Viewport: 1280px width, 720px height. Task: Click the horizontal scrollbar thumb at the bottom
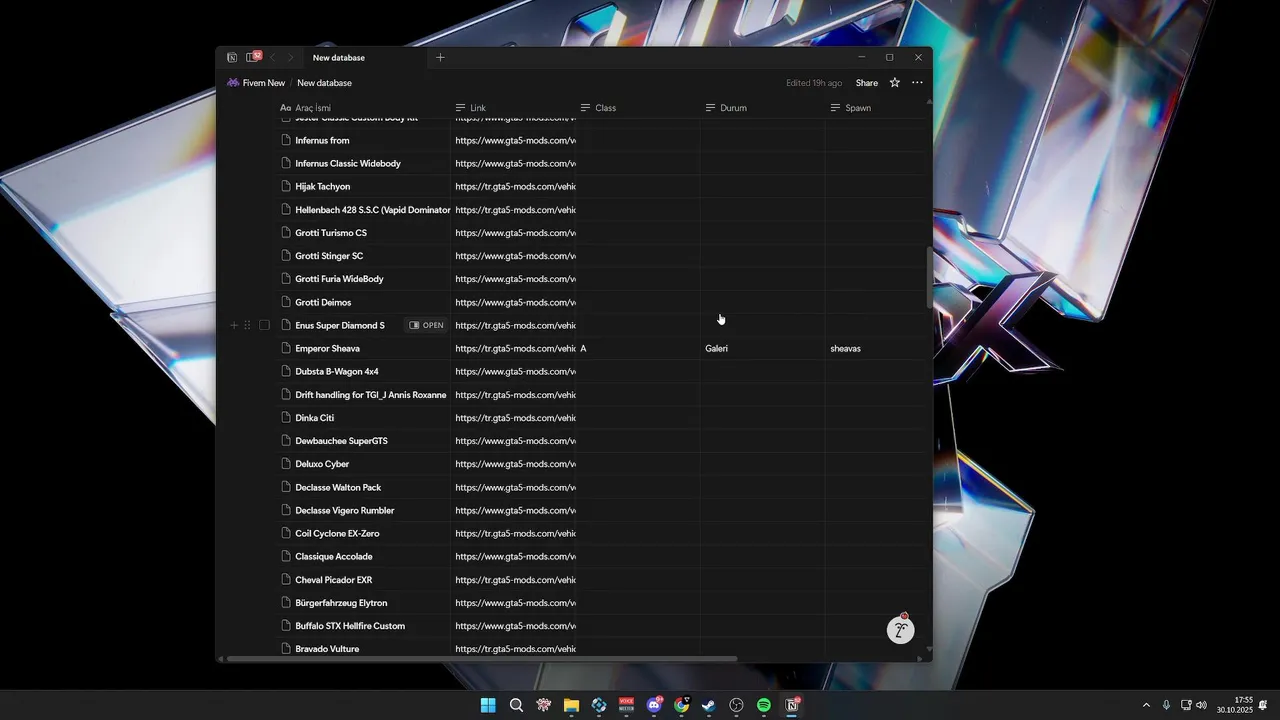[482, 659]
